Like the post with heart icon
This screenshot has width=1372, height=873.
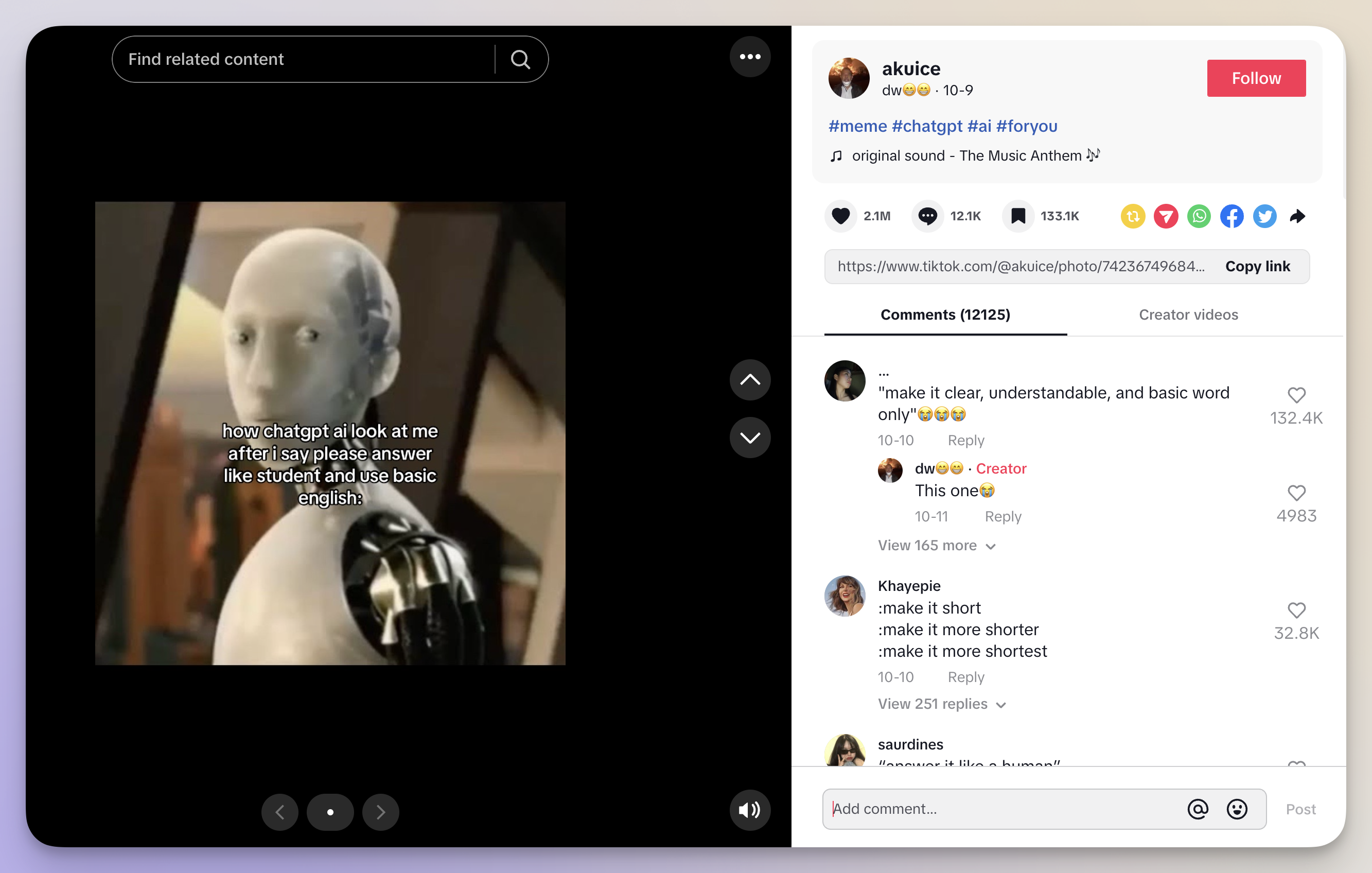coord(840,216)
